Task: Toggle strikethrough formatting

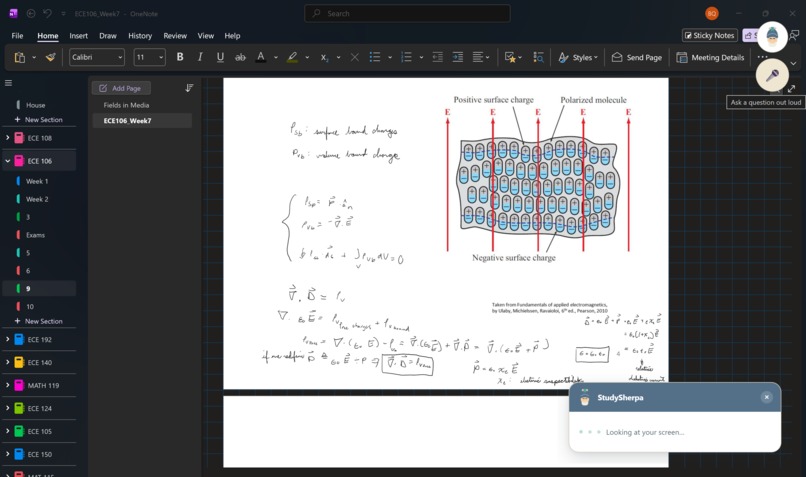Action: click(x=240, y=57)
